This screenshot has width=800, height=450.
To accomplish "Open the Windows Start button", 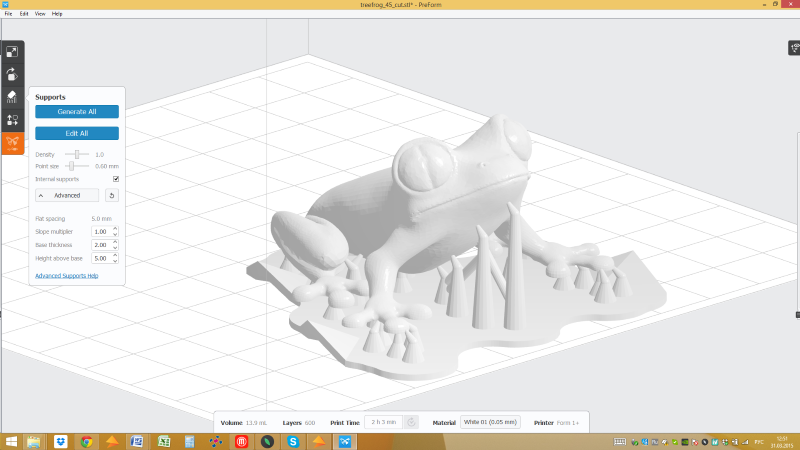I will (x=11, y=441).
